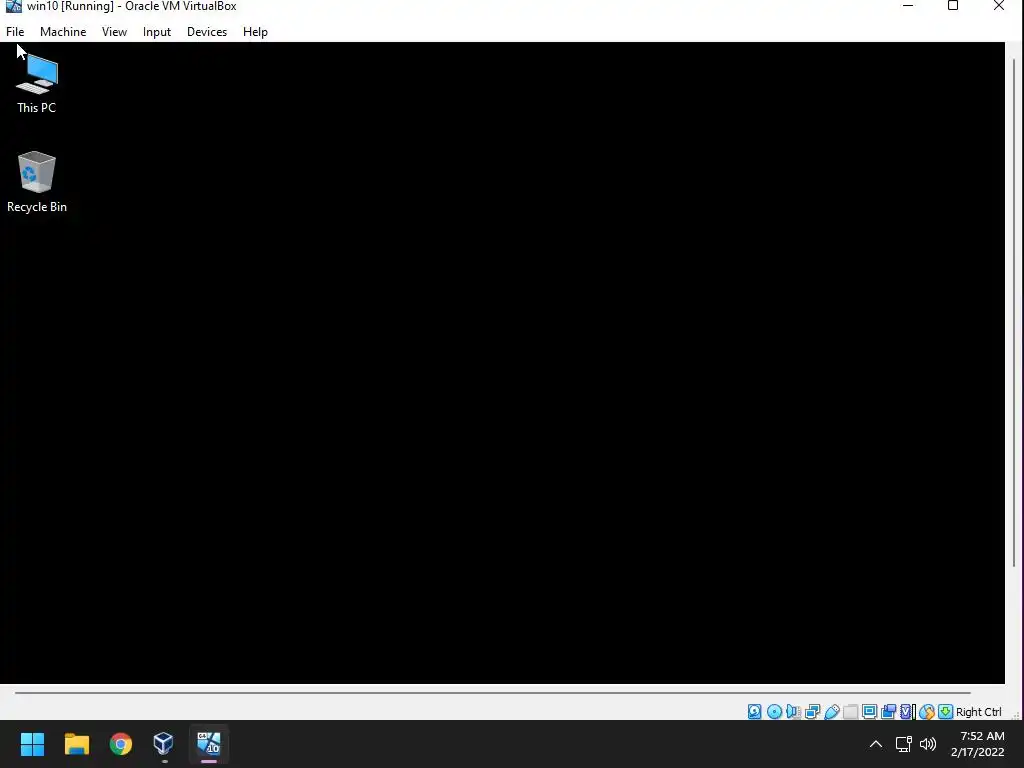Click the shared folders status indicator
The image size is (1024, 768).
pyautogui.click(x=850, y=712)
